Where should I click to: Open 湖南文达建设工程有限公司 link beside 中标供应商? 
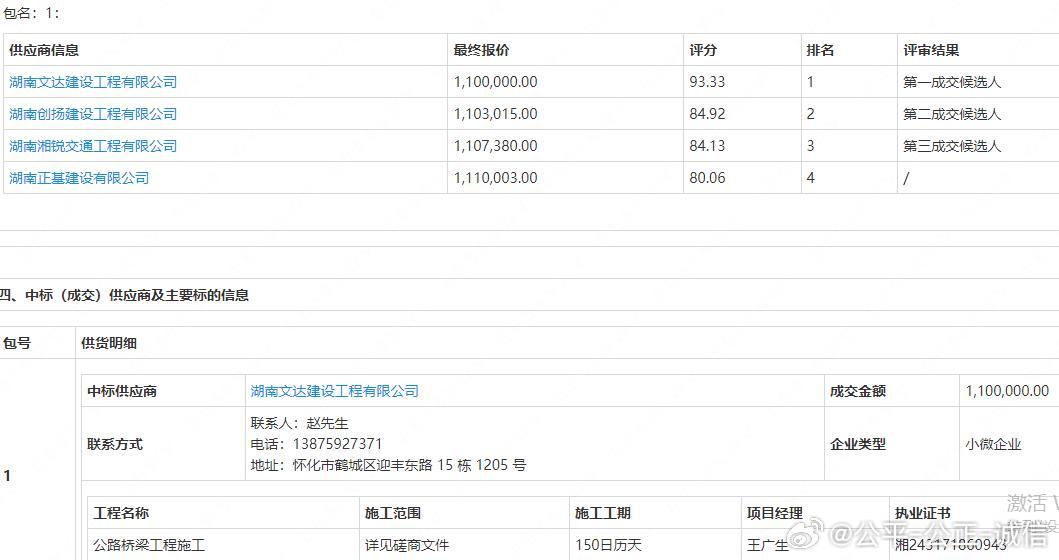pos(334,390)
